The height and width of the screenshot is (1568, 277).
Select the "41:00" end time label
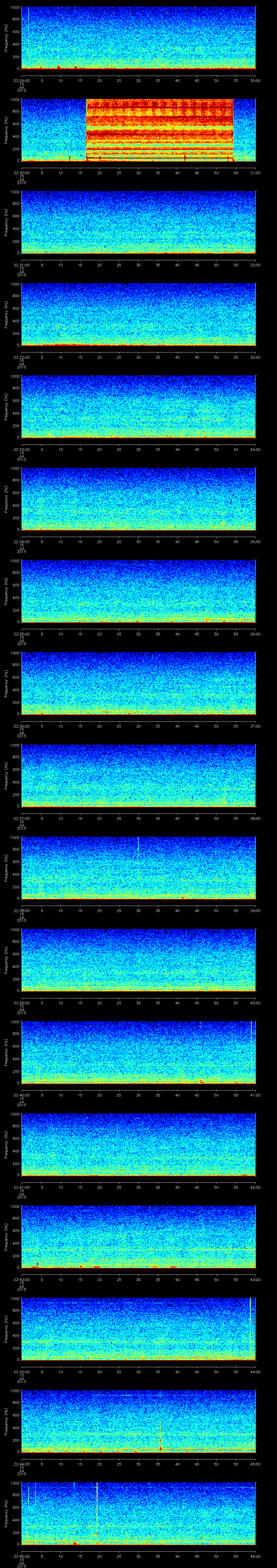pos(256,1095)
